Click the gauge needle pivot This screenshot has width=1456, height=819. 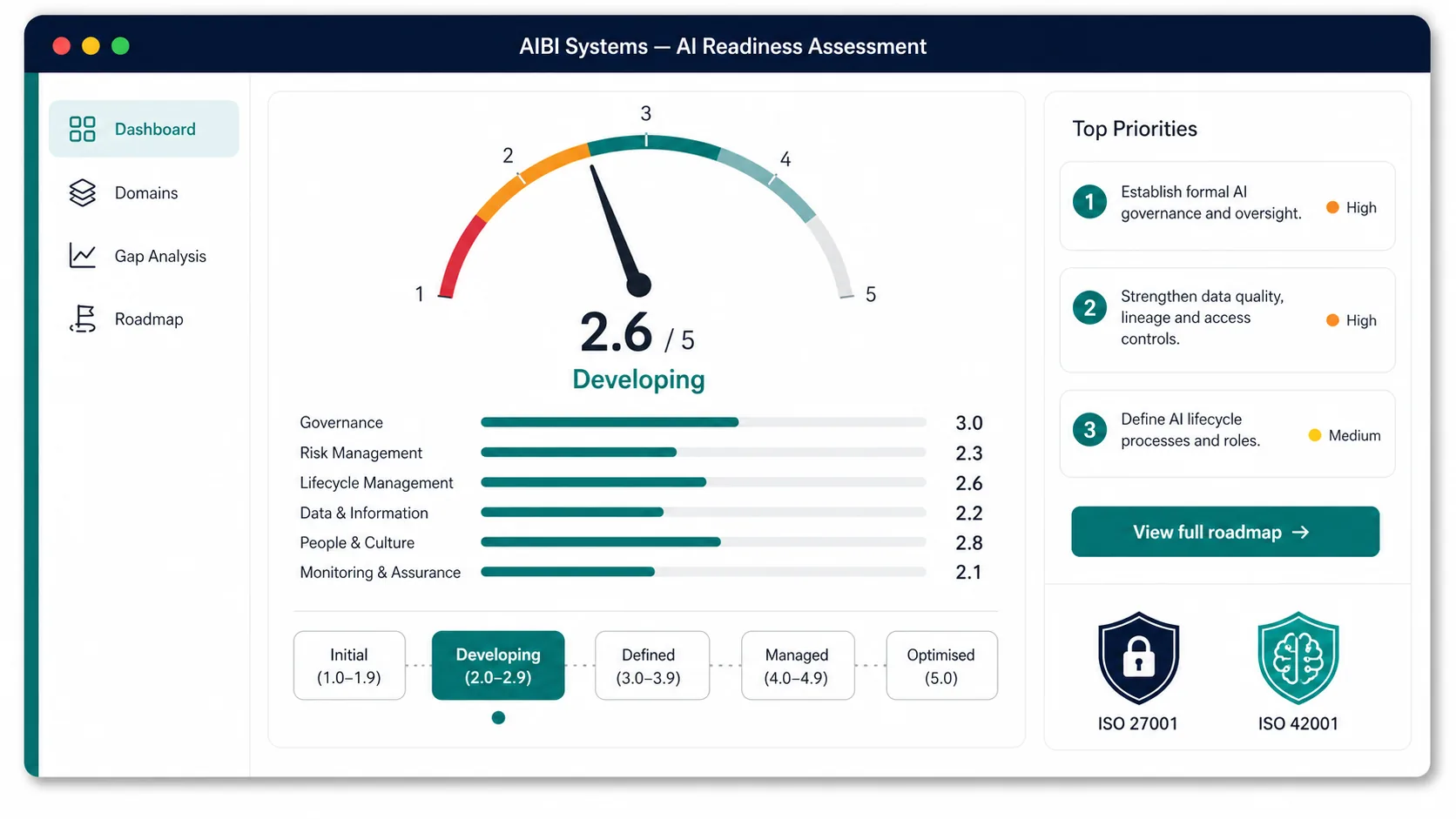pyautogui.click(x=639, y=285)
